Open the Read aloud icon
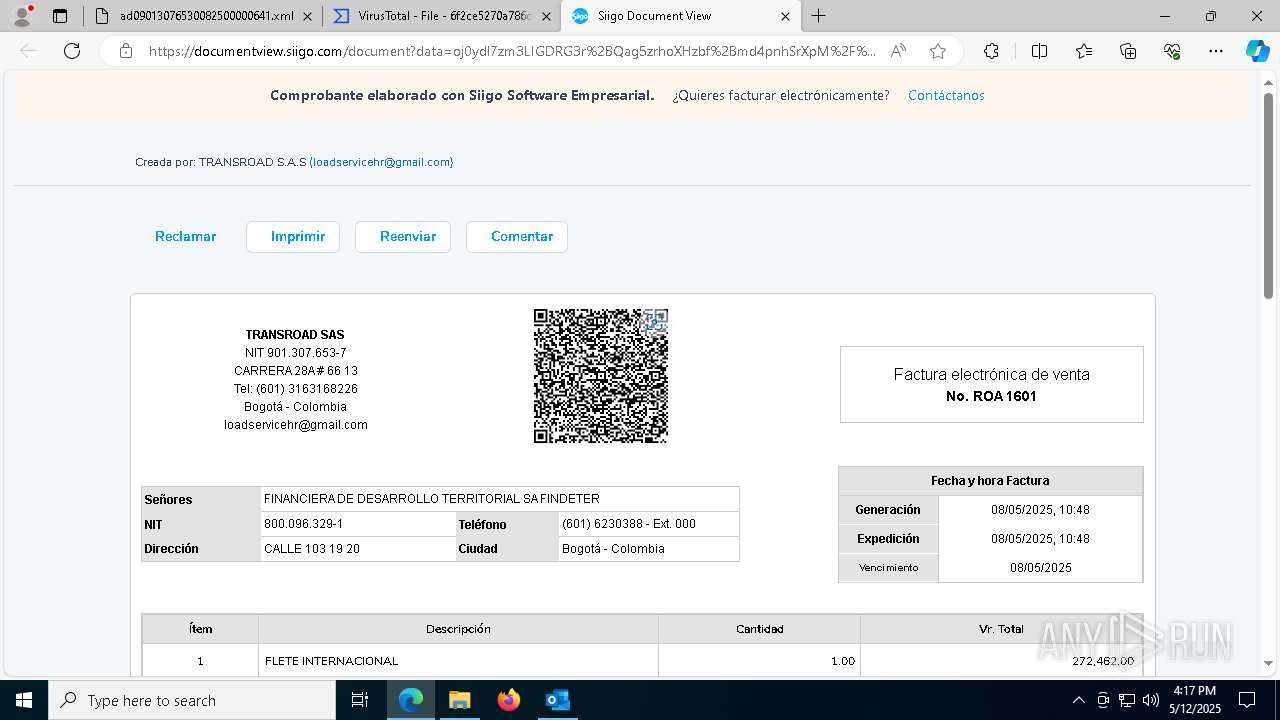The image size is (1280, 720). 898,51
